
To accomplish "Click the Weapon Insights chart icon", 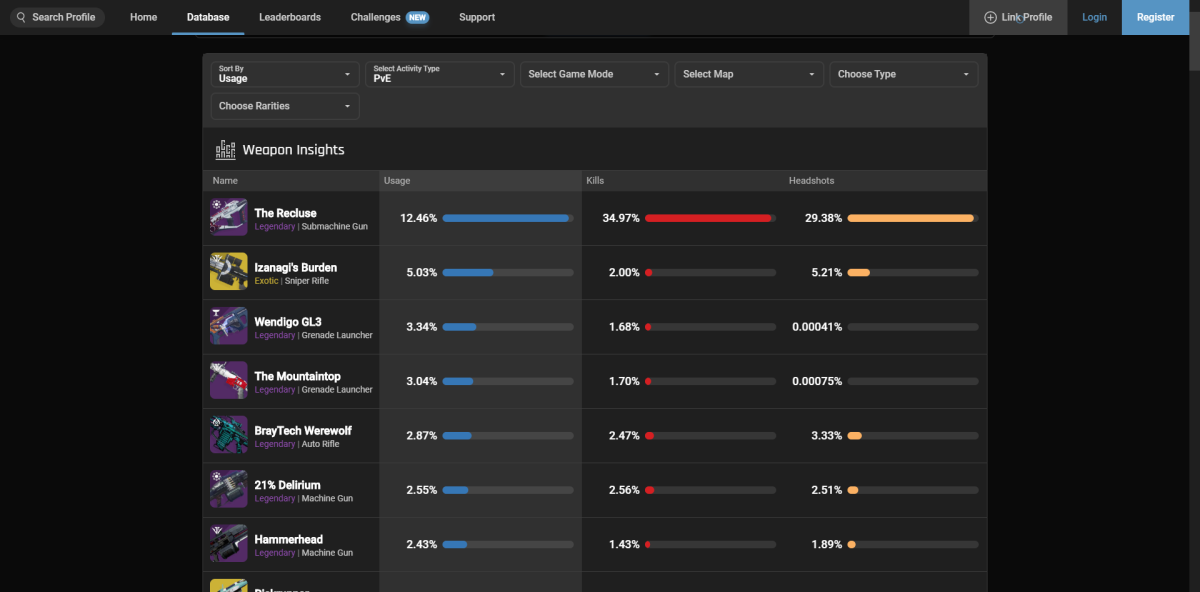I will coord(225,150).
